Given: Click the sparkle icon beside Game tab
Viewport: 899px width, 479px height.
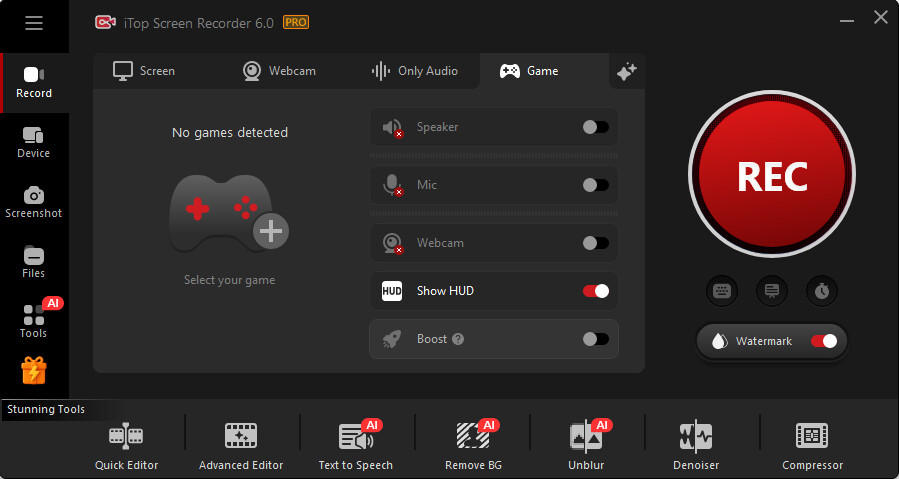Looking at the screenshot, I should pos(627,71).
